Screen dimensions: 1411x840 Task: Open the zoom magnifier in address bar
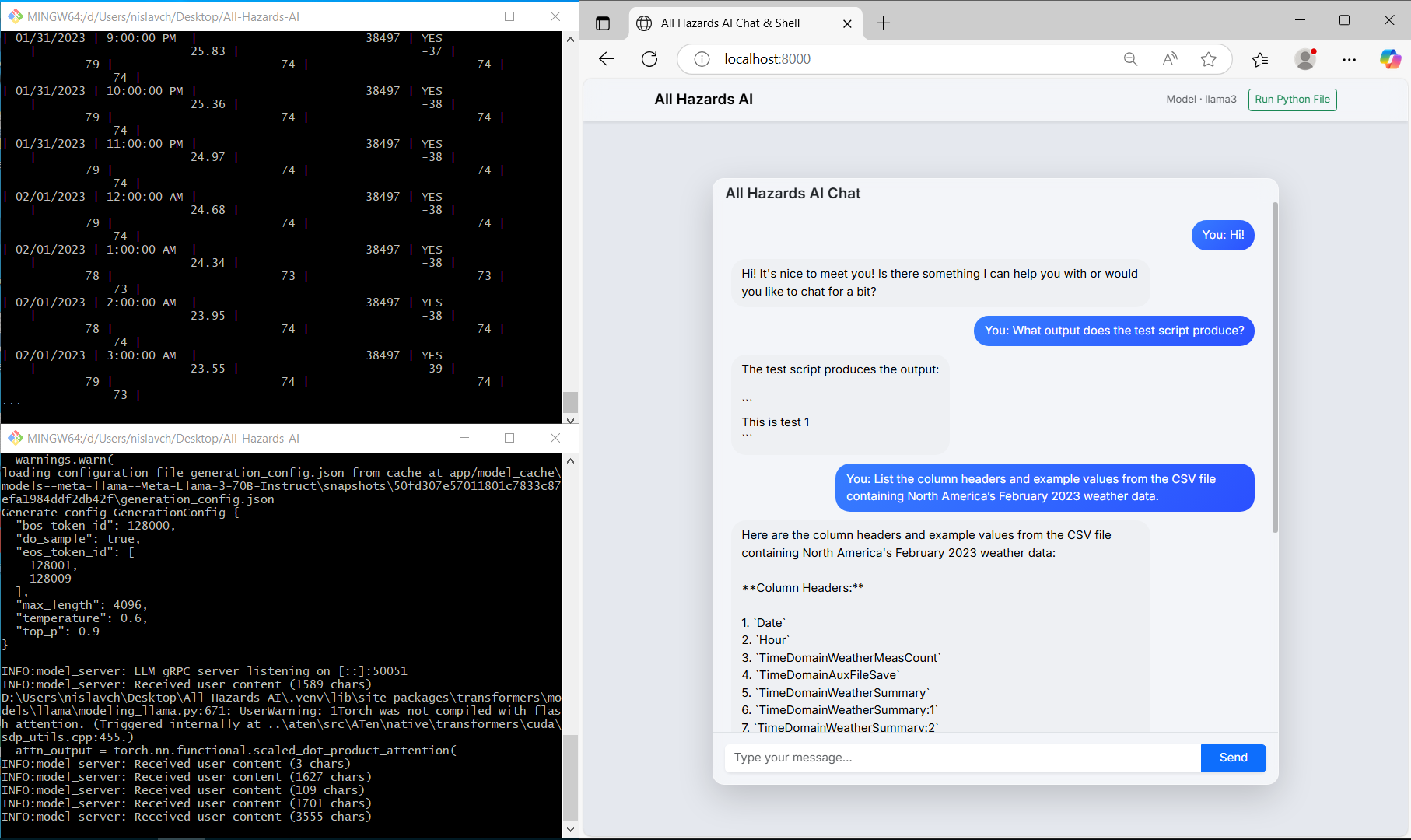click(x=1130, y=59)
